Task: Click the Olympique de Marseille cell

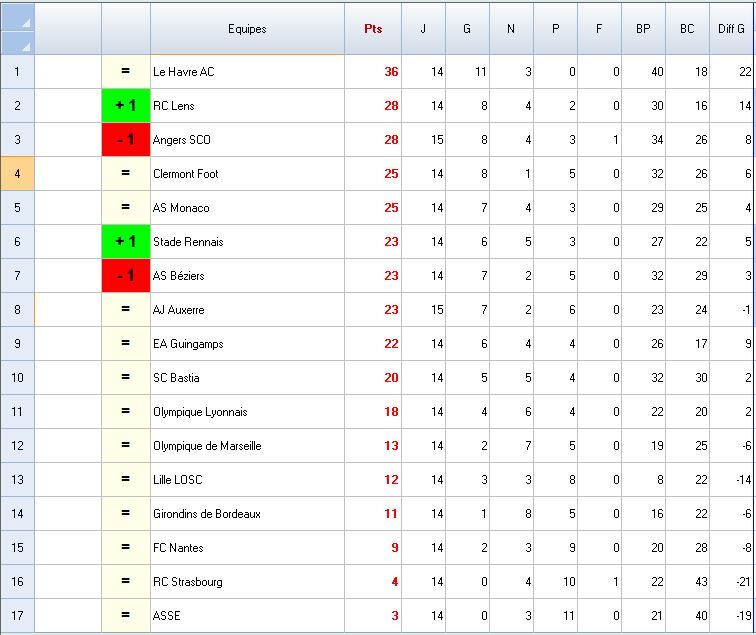Action: [x=247, y=446]
